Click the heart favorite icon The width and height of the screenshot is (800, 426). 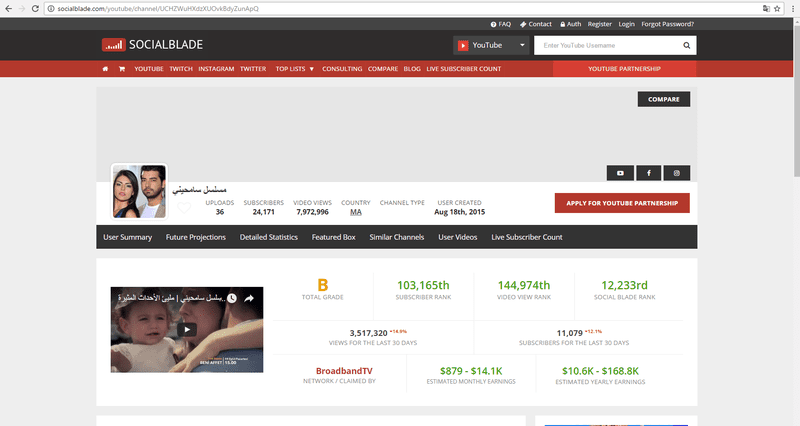(184, 207)
